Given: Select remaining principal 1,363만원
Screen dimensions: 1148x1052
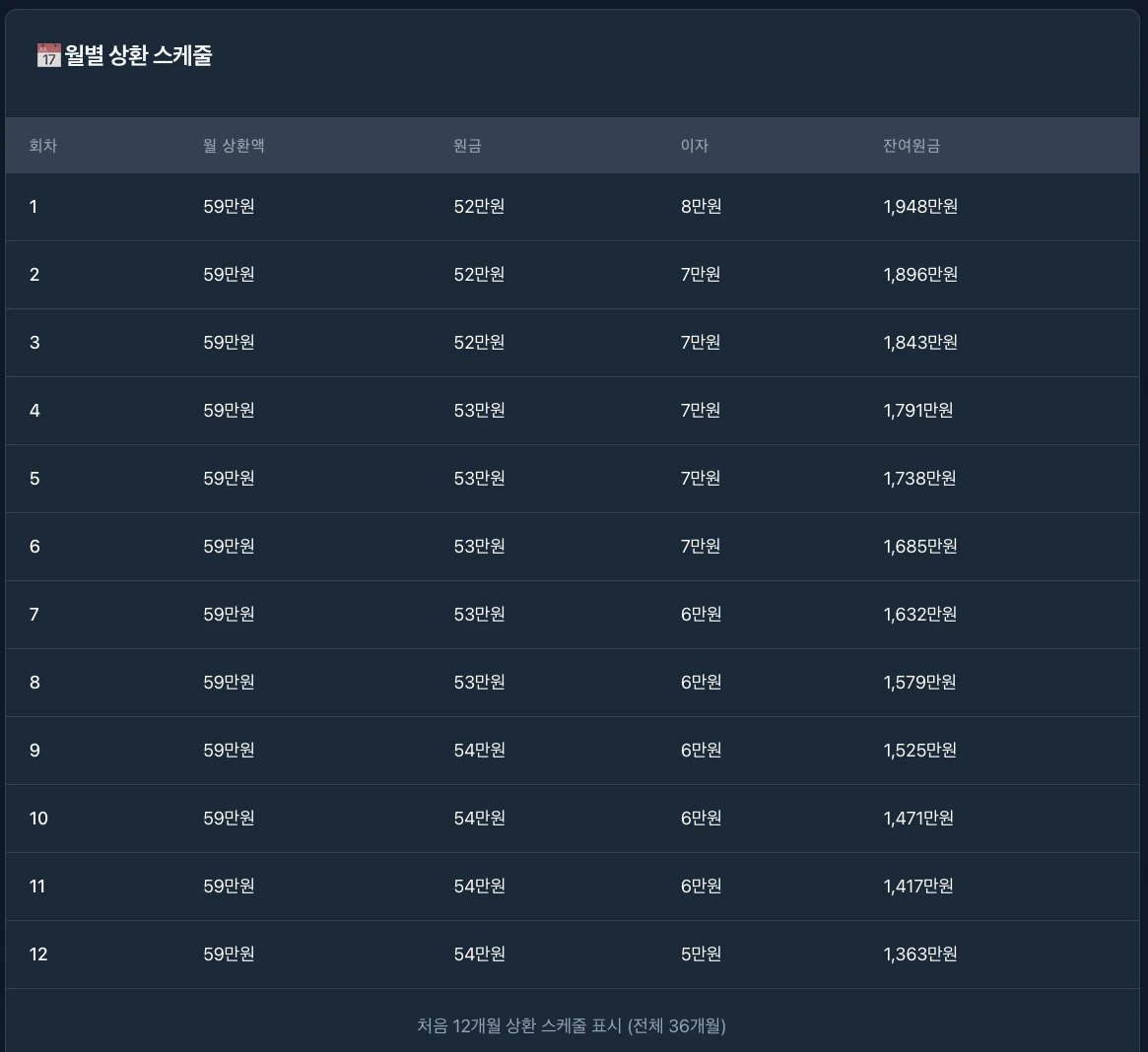Looking at the screenshot, I should [x=920, y=954].
